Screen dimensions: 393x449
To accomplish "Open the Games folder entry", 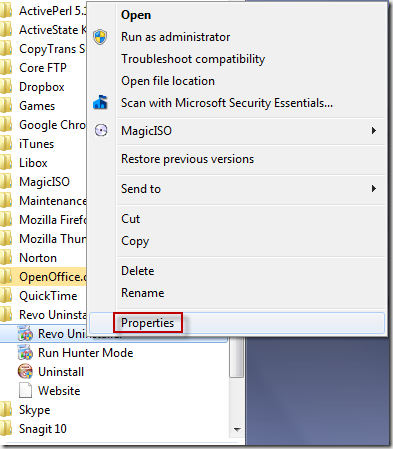I will [37, 106].
